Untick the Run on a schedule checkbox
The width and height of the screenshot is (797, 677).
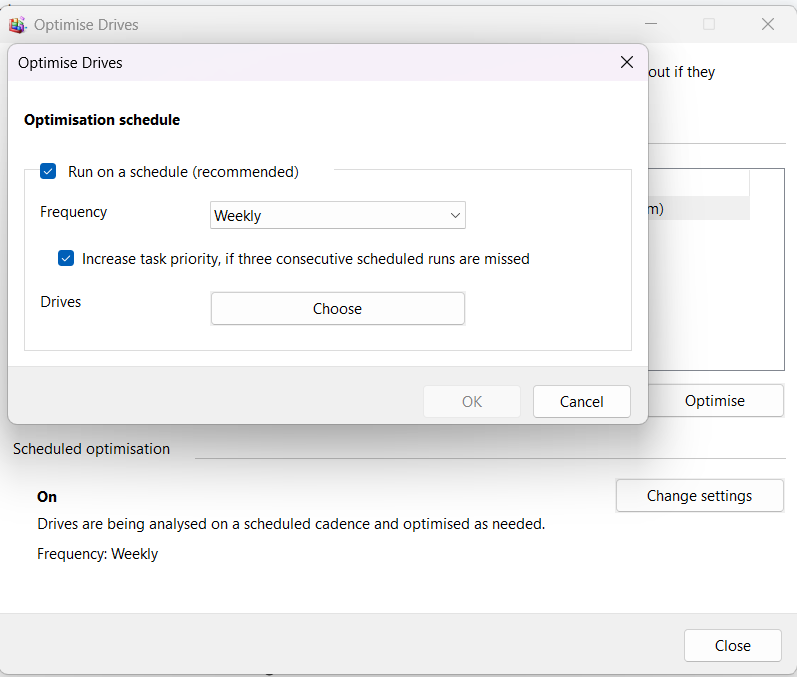tap(48, 172)
